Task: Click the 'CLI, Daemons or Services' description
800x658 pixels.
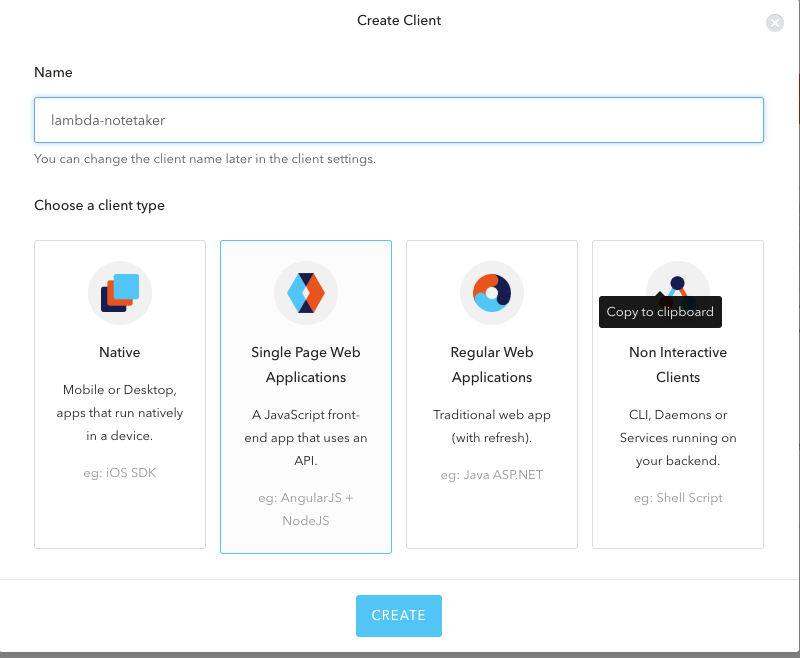Action: tap(678, 438)
